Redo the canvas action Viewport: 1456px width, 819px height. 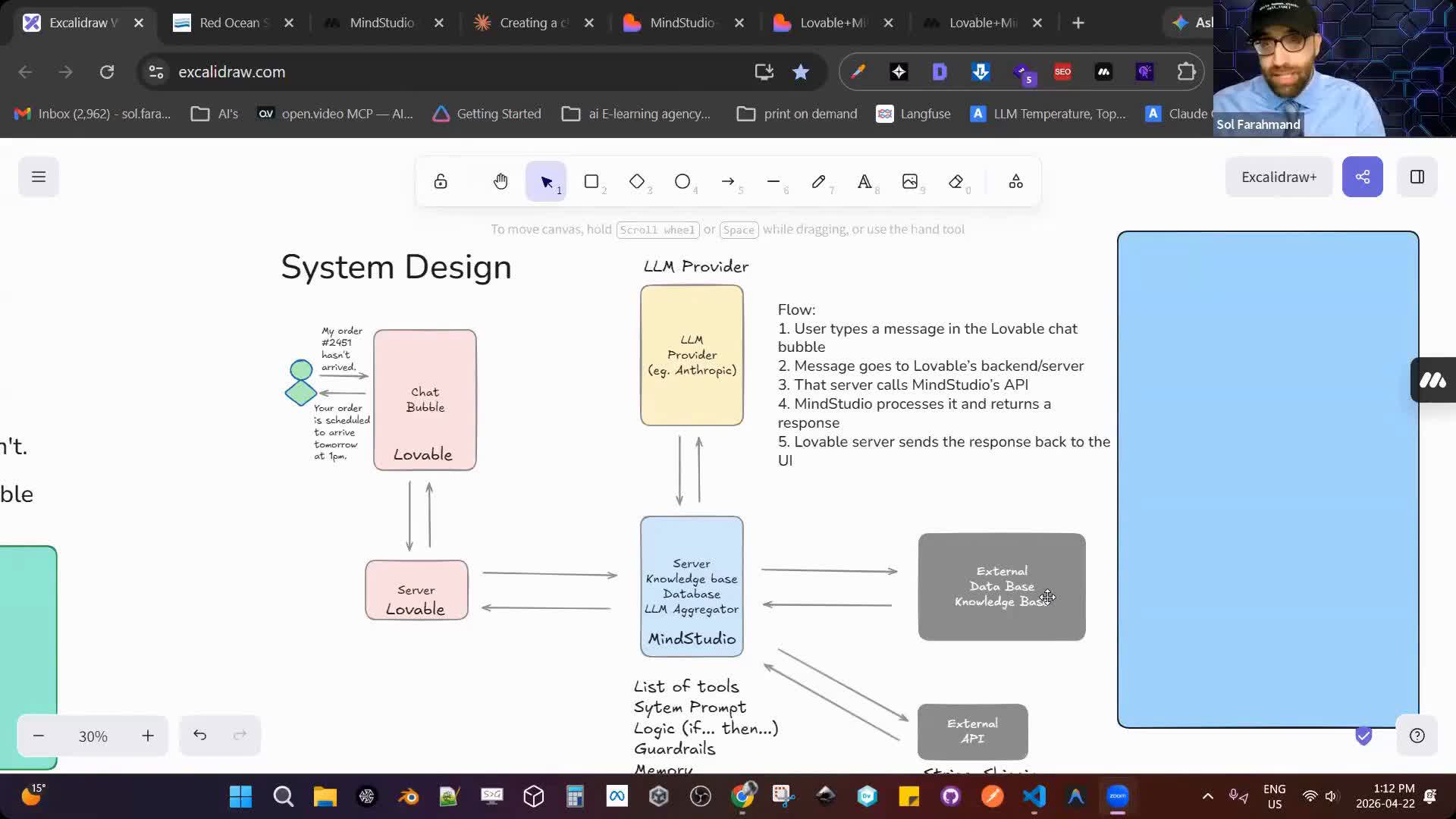(240, 736)
